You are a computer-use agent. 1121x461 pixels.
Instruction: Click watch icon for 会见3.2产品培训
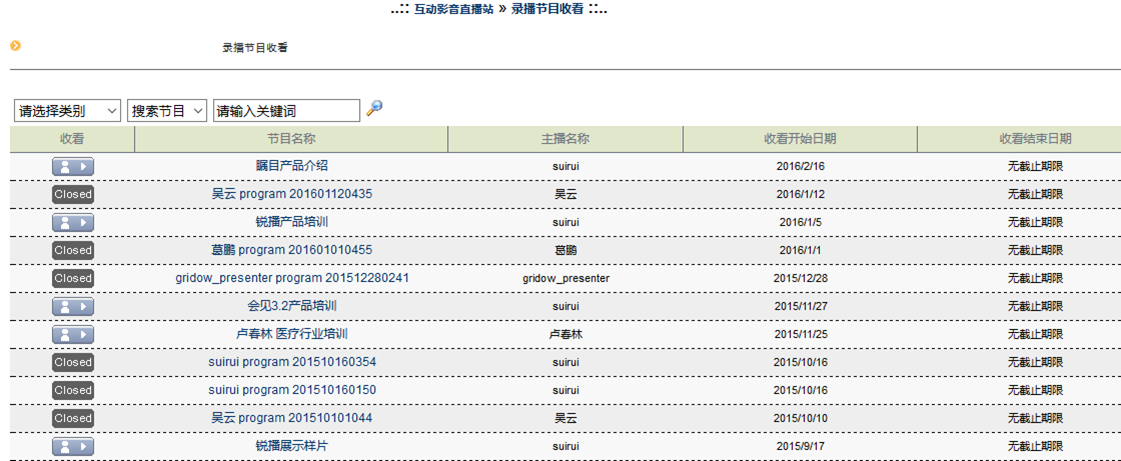point(72,306)
